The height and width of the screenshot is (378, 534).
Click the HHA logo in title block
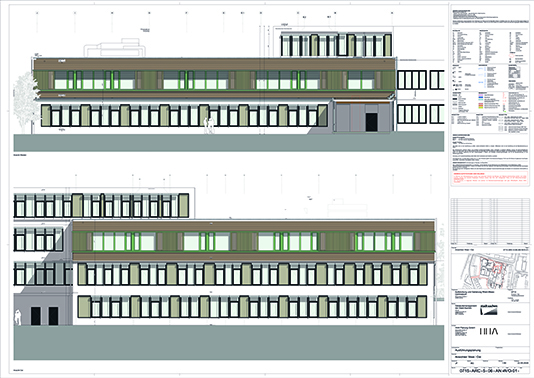(x=489, y=331)
